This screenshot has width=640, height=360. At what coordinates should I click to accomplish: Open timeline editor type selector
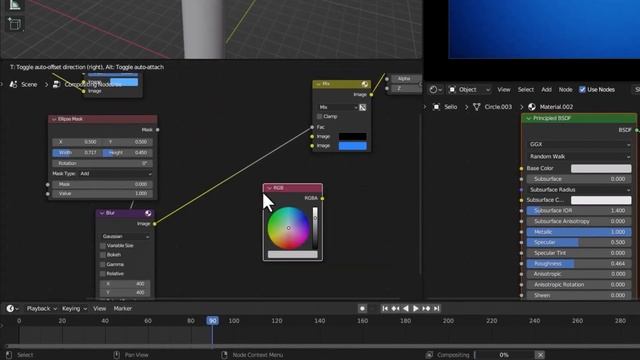click(x=12, y=309)
